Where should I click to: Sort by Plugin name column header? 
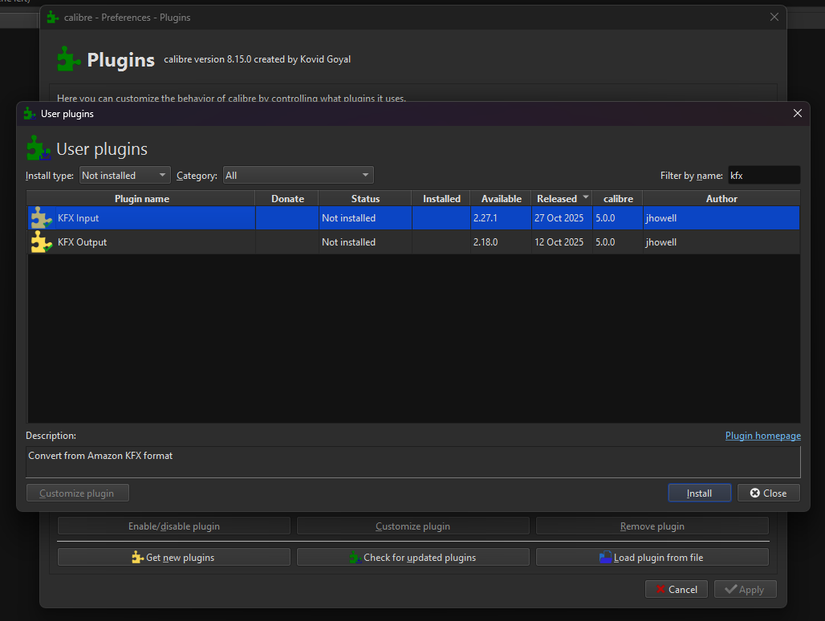pyautogui.click(x=142, y=198)
